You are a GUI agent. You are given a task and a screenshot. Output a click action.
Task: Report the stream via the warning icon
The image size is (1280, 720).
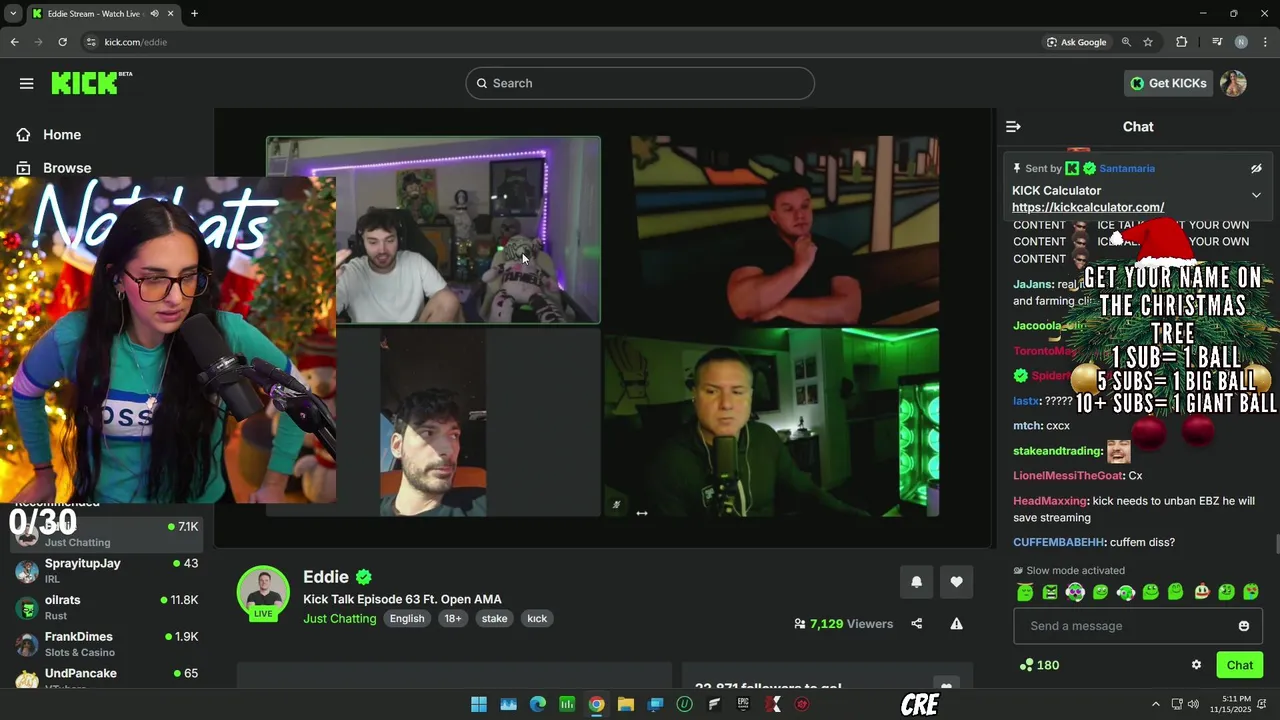(x=956, y=623)
